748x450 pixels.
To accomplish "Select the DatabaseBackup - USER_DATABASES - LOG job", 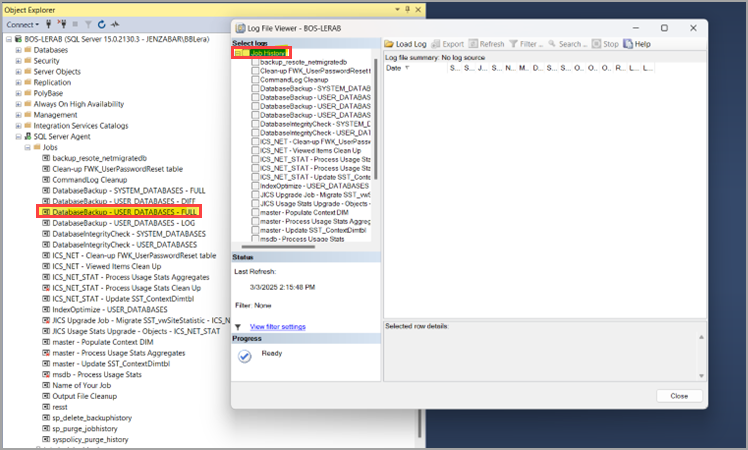I will click(x=124, y=223).
